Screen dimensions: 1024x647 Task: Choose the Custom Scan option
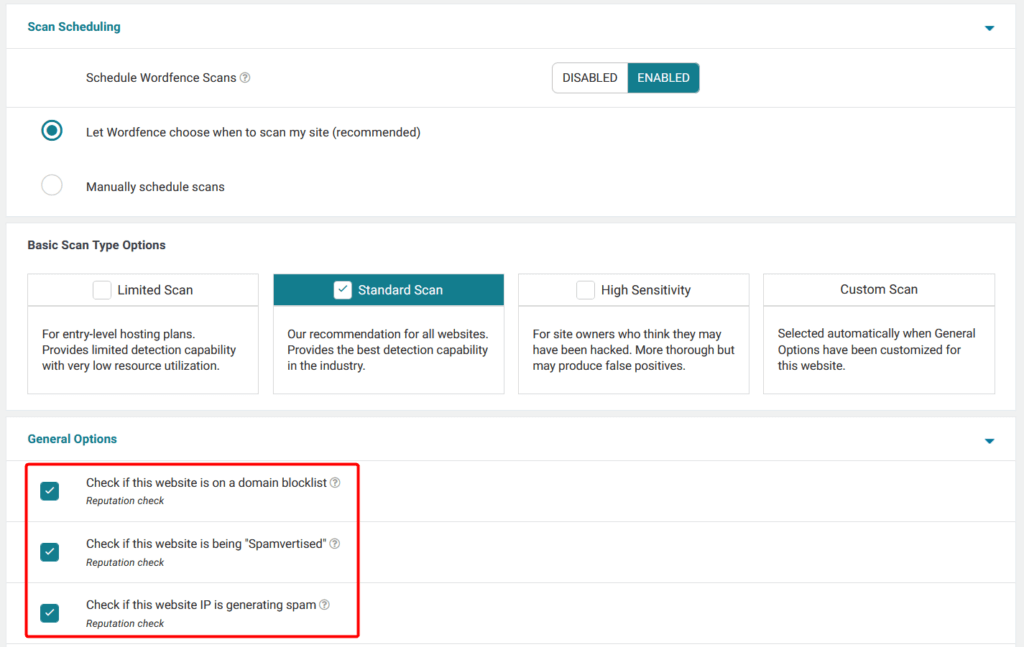878,289
